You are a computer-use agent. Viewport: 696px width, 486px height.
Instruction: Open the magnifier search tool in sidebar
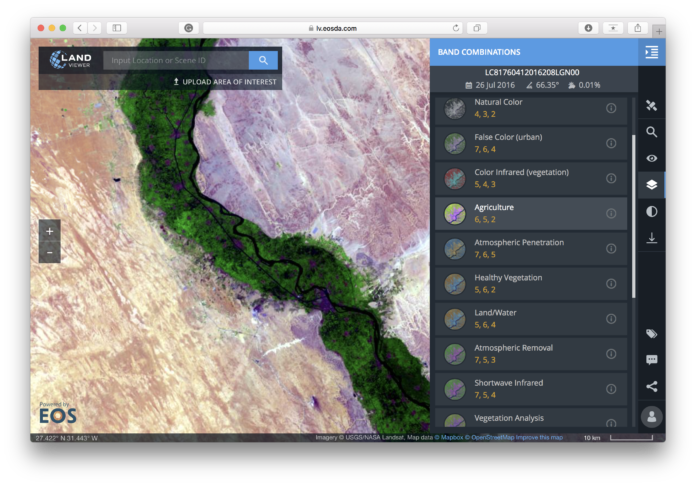(651, 131)
